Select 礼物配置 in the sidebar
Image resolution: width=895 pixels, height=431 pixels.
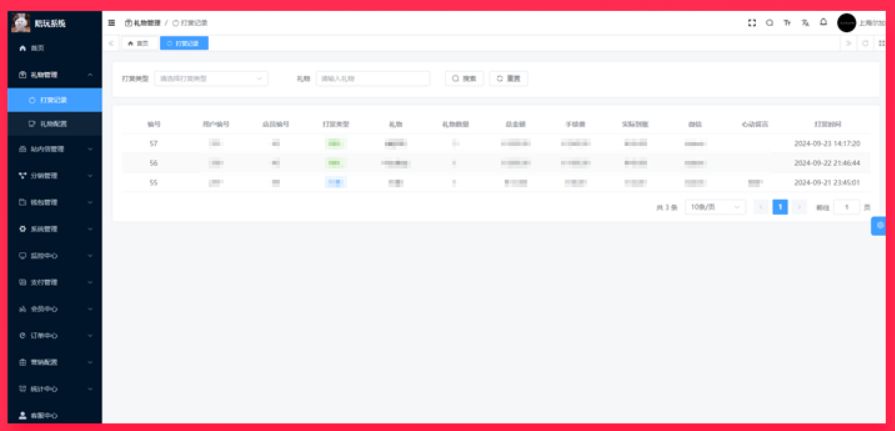[55, 124]
